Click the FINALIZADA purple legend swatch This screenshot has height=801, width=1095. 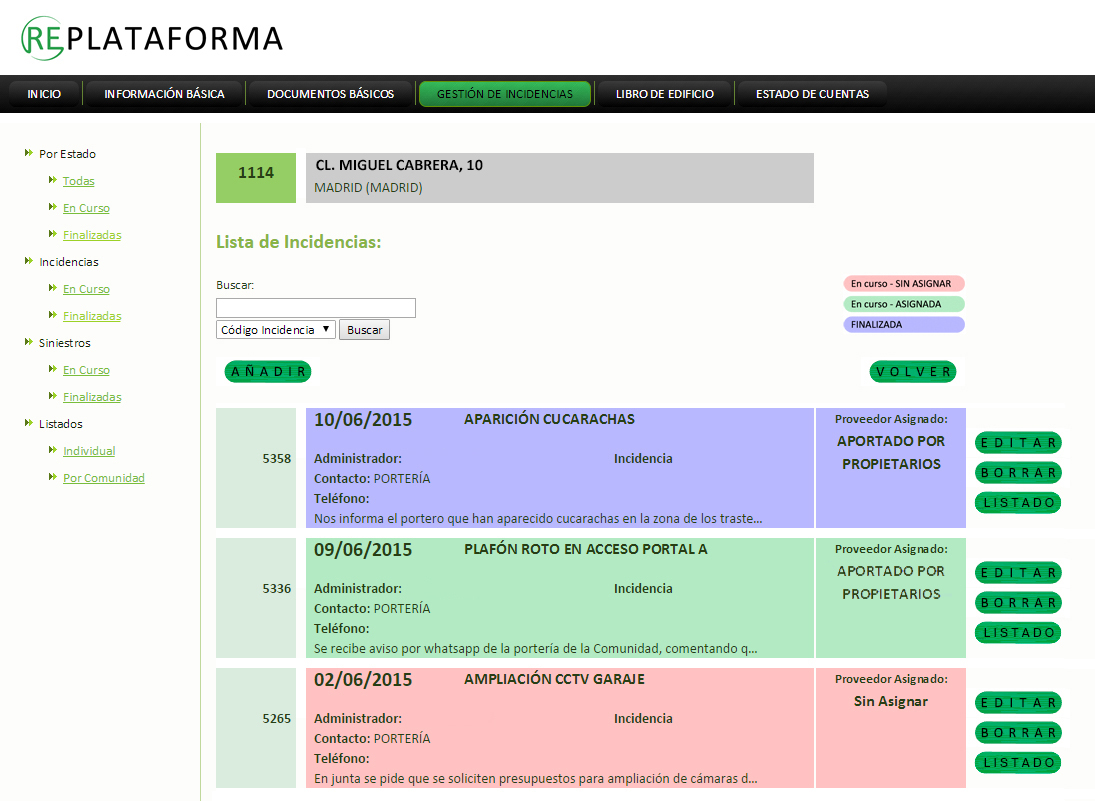point(904,325)
